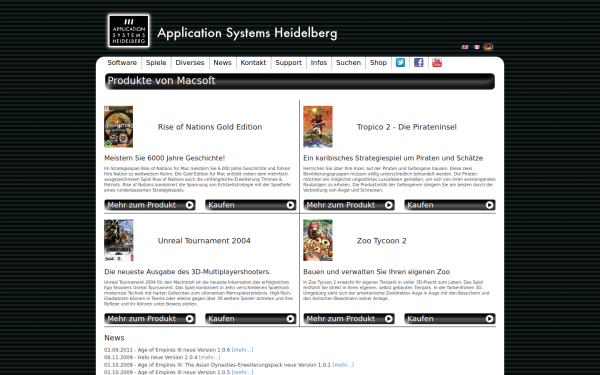Click Tropico 2 box art thumbnail
Image resolution: width=600 pixels, height=375 pixels.
pyautogui.click(x=318, y=127)
